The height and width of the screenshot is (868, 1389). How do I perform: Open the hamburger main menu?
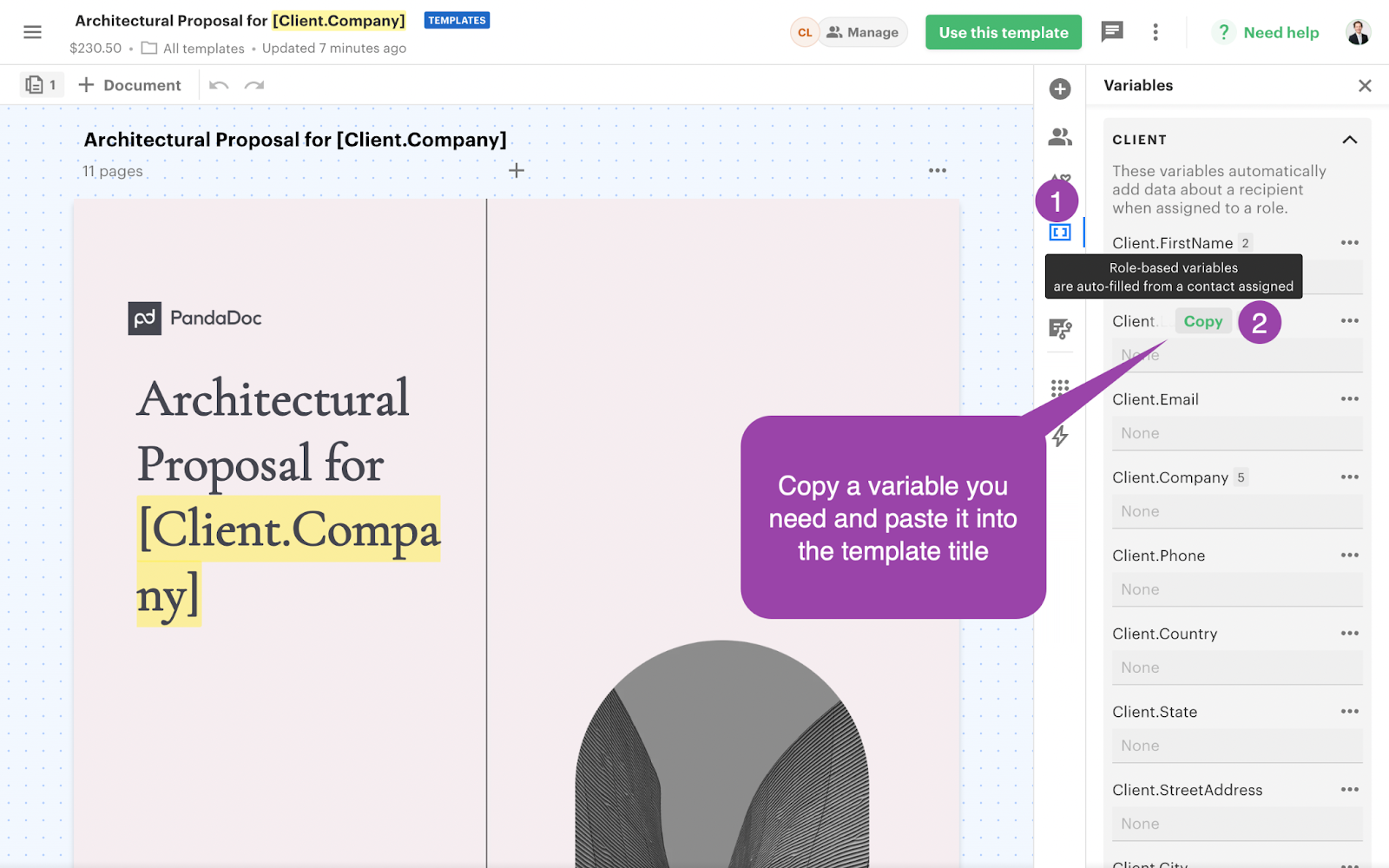click(32, 32)
